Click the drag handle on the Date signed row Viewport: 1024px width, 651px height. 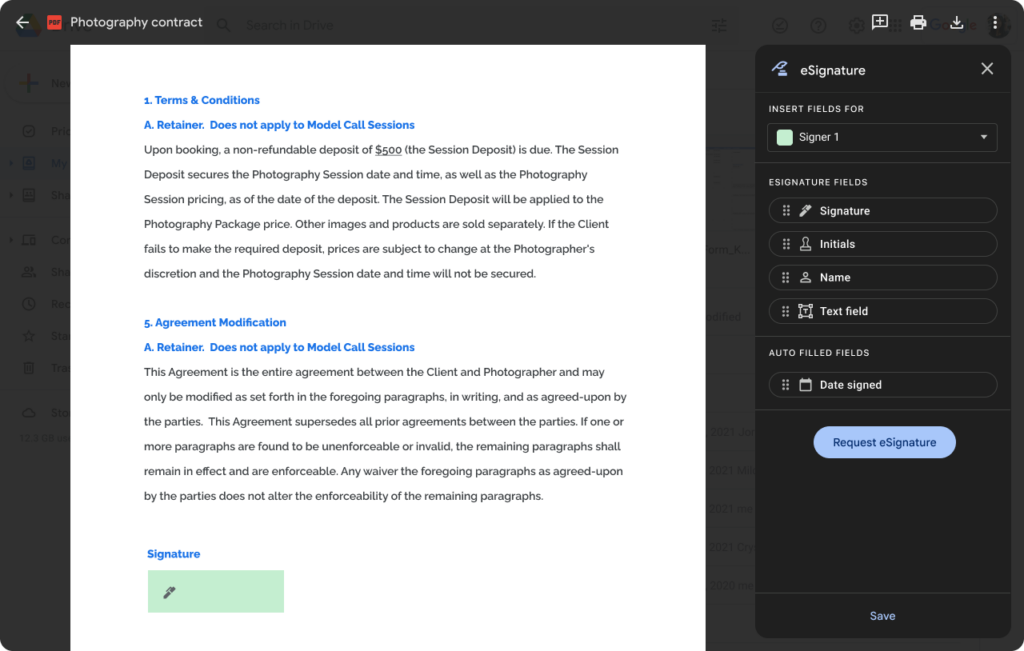(786, 385)
